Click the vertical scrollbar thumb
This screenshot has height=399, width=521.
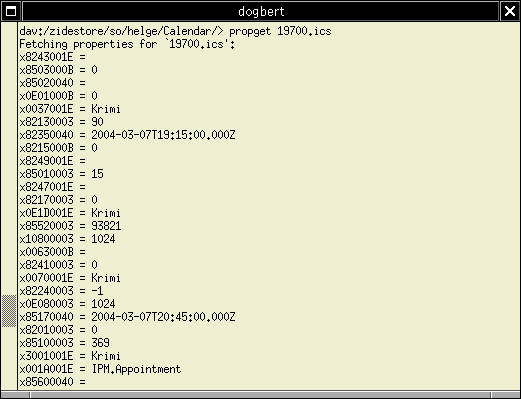tap(9, 311)
